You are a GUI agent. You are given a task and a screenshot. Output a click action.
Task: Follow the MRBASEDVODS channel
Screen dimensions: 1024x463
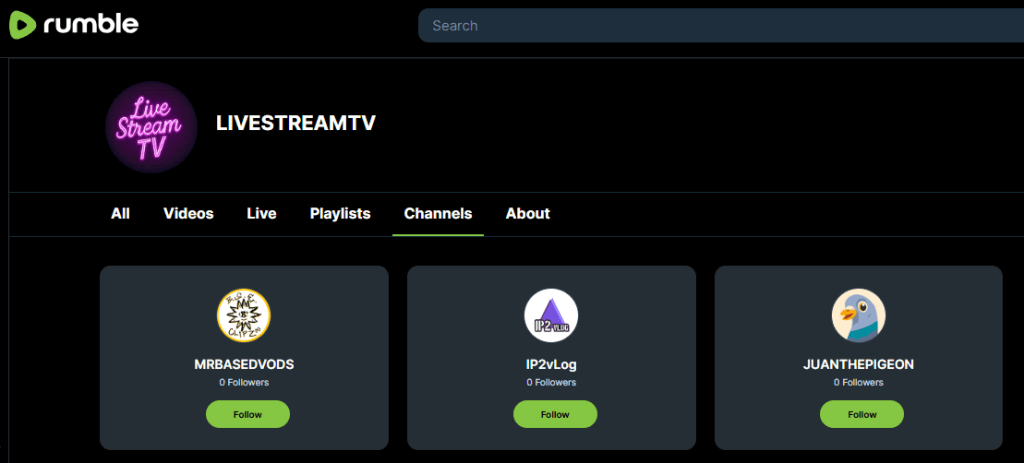coord(247,414)
